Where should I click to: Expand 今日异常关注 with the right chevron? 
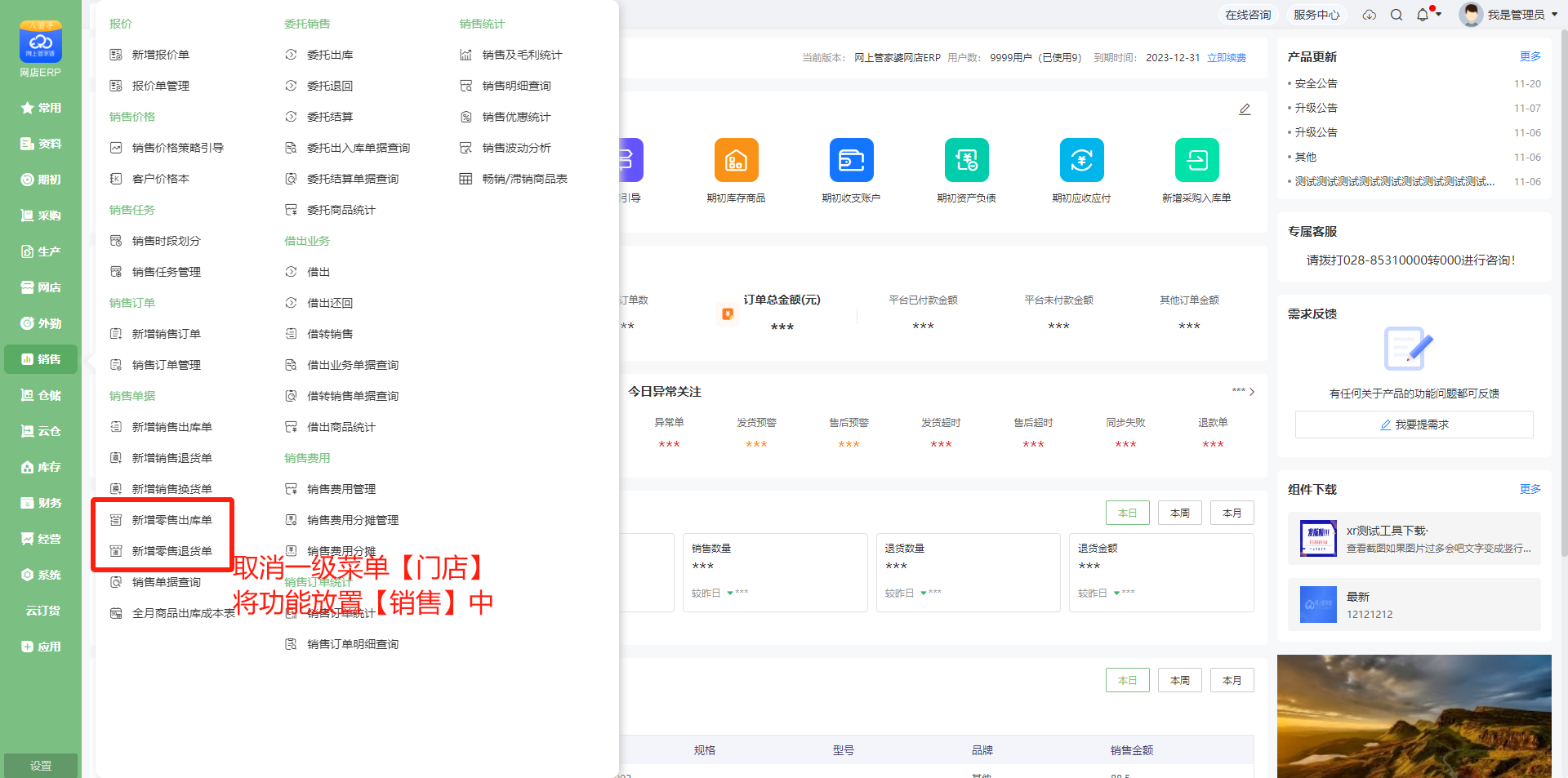click(x=1252, y=392)
